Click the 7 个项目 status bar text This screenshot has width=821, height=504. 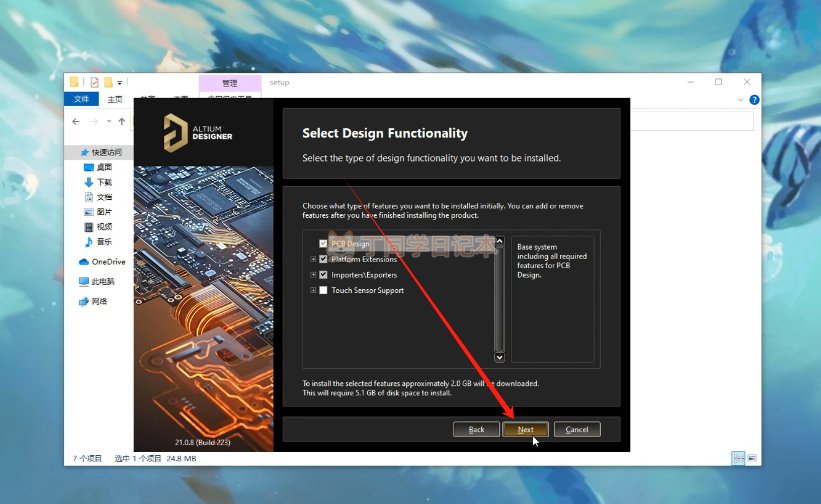[x=87, y=458]
